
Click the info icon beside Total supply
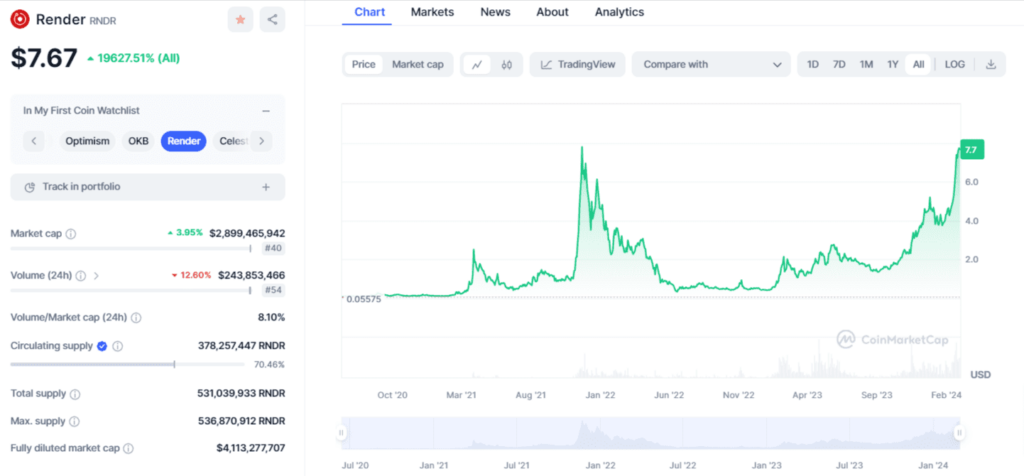[x=75, y=395]
